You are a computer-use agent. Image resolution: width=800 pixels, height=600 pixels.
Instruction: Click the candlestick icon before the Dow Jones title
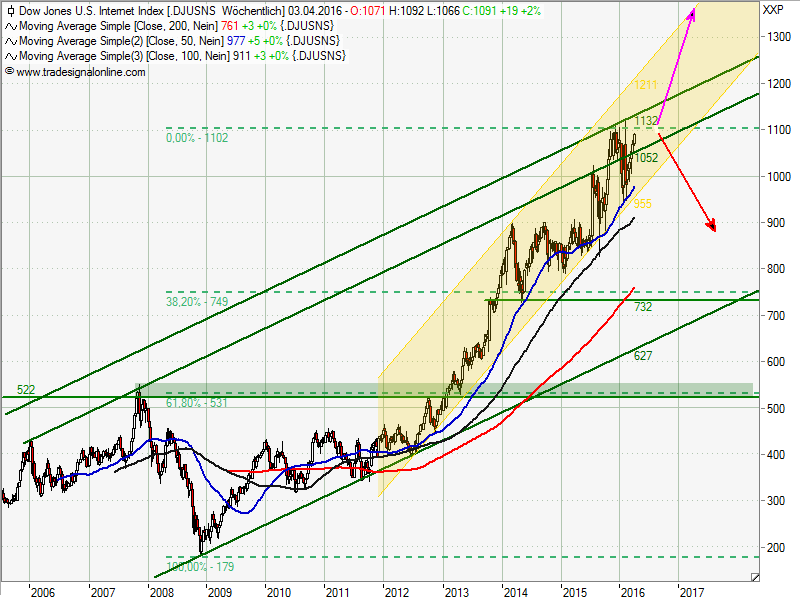click(11, 11)
